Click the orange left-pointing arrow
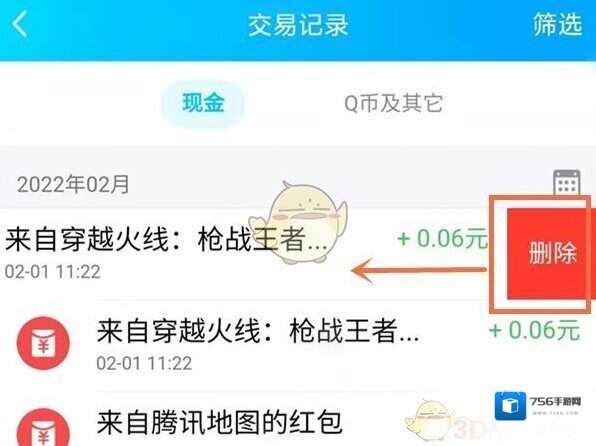This screenshot has height=446, width=596. [419, 270]
